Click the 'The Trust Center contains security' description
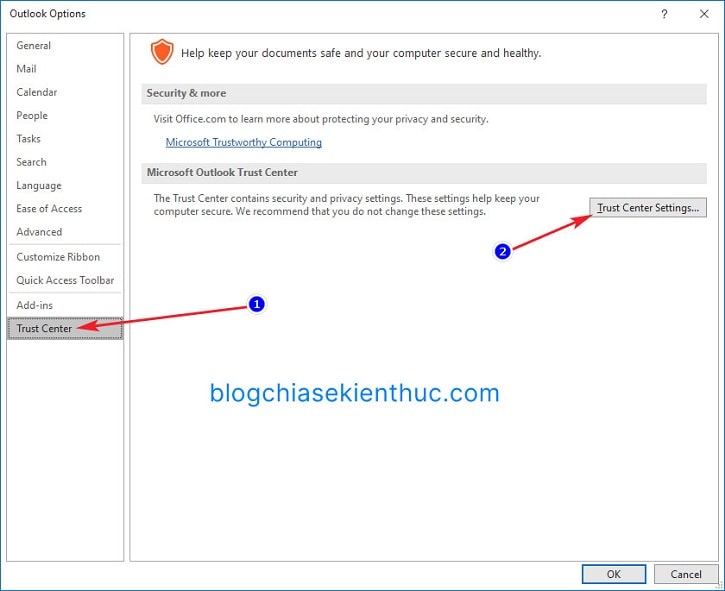 pos(347,205)
